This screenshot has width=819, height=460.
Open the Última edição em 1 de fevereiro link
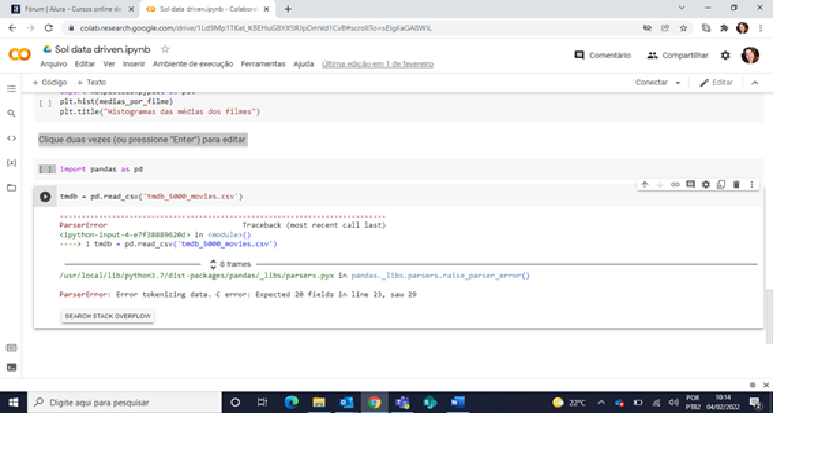pyautogui.click(x=378, y=64)
